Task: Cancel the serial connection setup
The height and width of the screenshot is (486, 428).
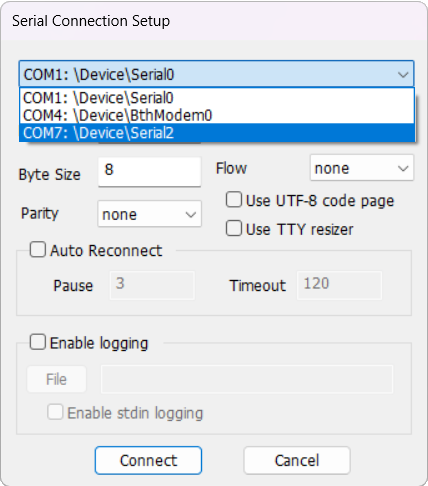Action: tap(297, 461)
